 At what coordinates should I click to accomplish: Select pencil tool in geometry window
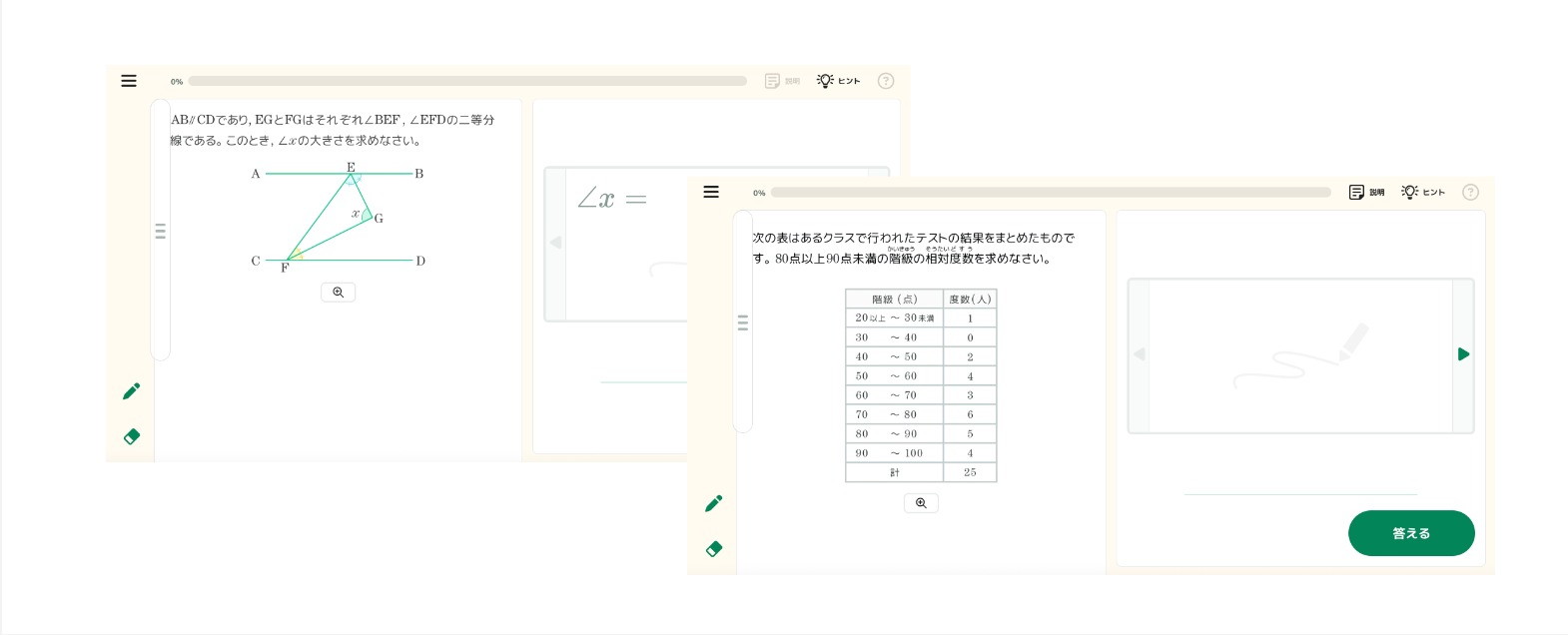[x=131, y=391]
